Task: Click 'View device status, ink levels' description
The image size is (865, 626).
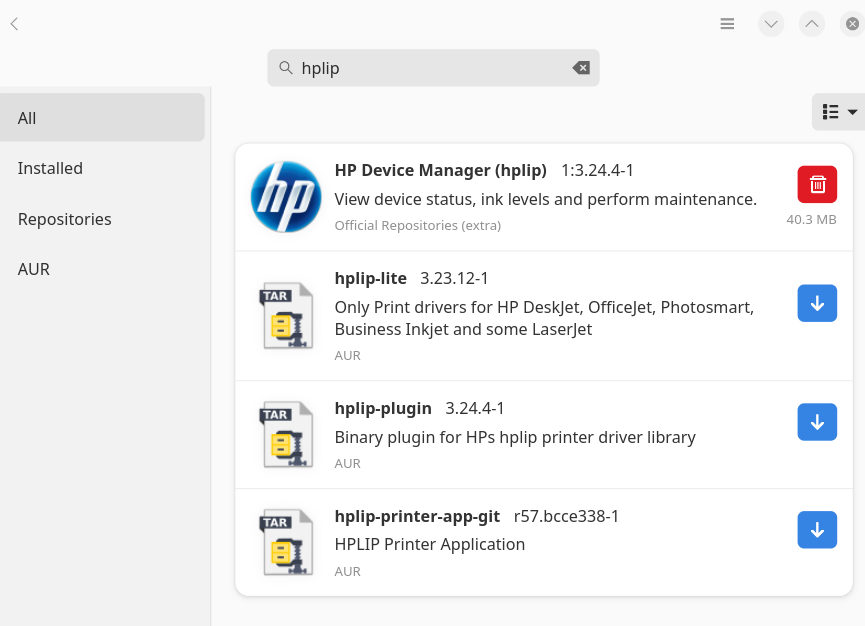Action: [545, 199]
